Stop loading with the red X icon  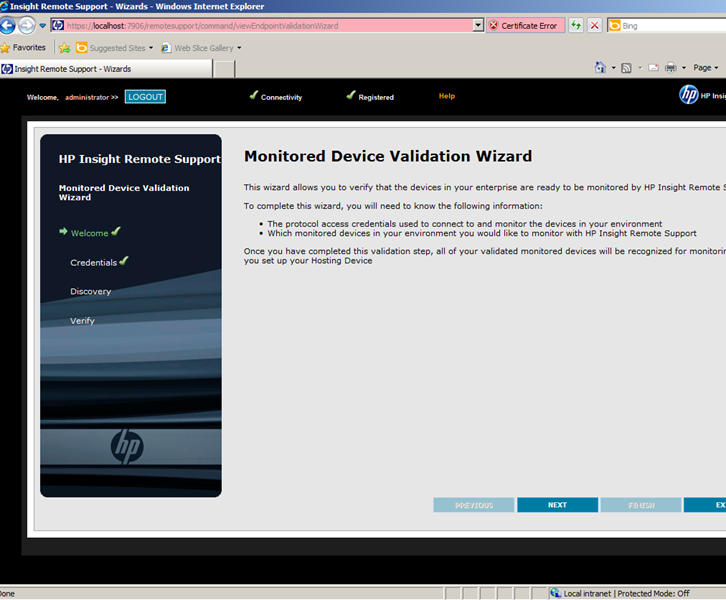tap(595, 25)
